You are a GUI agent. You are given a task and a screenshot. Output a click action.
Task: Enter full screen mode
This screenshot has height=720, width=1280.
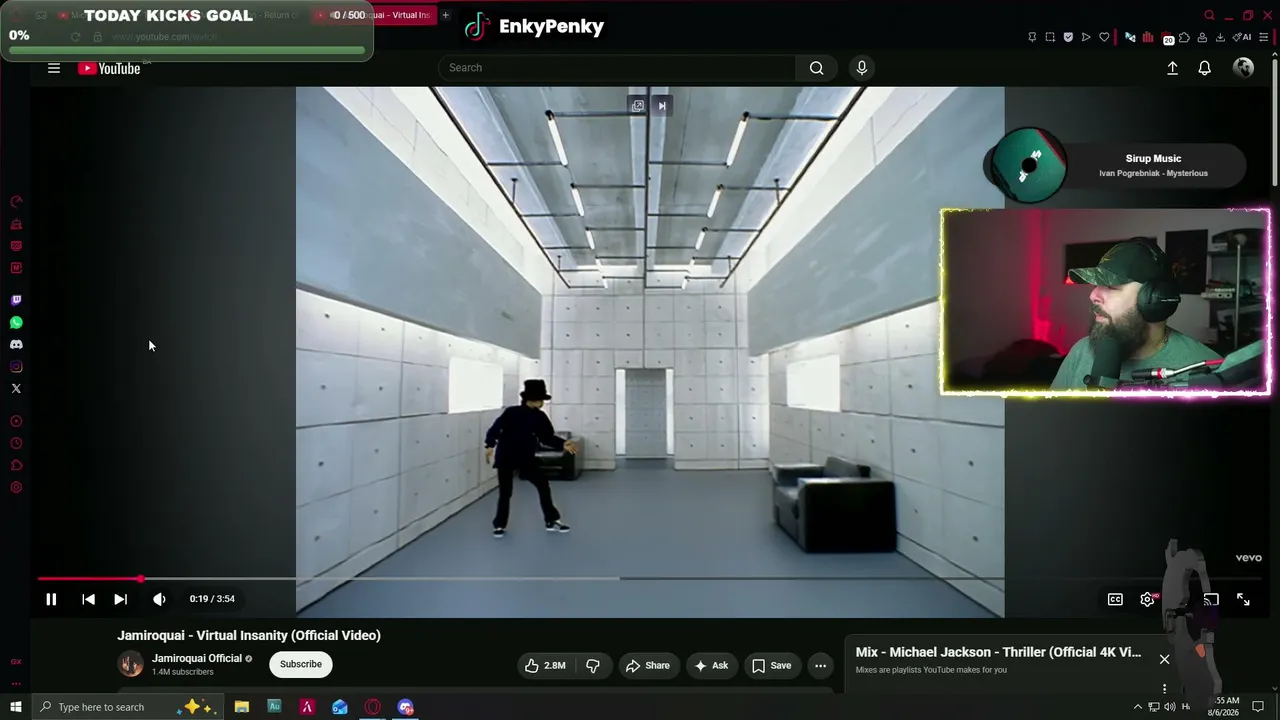1243,599
